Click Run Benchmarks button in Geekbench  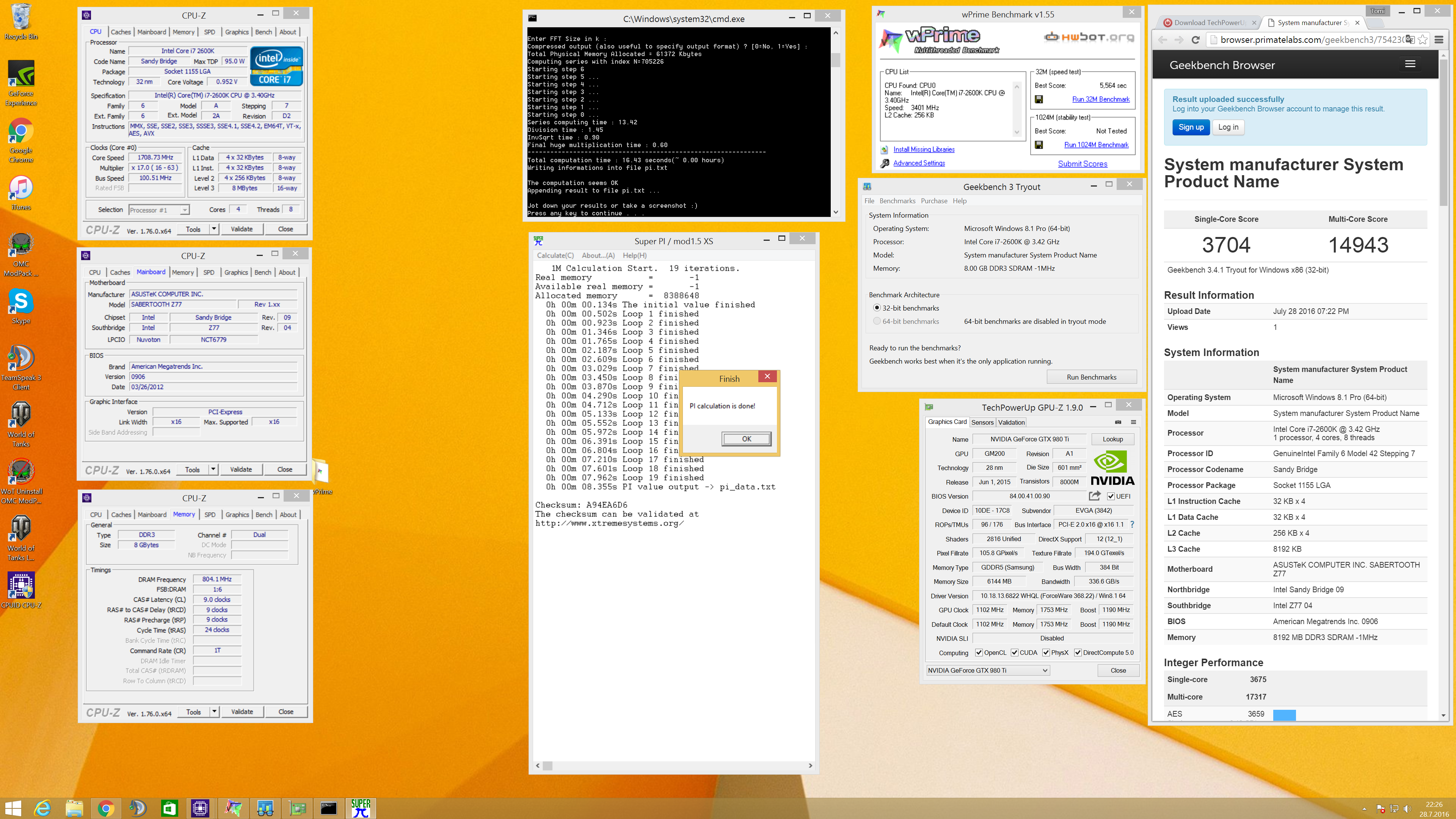1092,377
